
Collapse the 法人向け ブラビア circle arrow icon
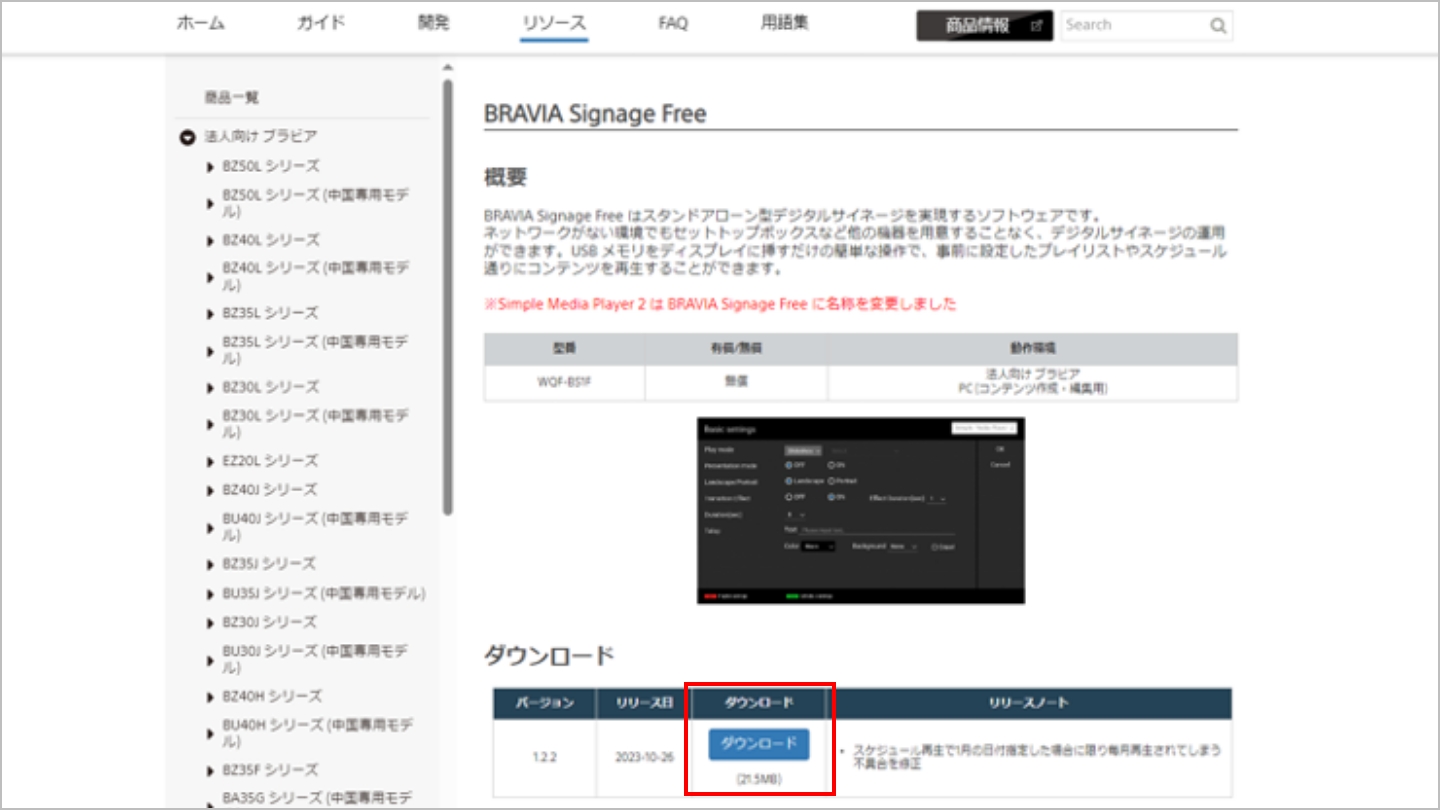click(x=187, y=137)
